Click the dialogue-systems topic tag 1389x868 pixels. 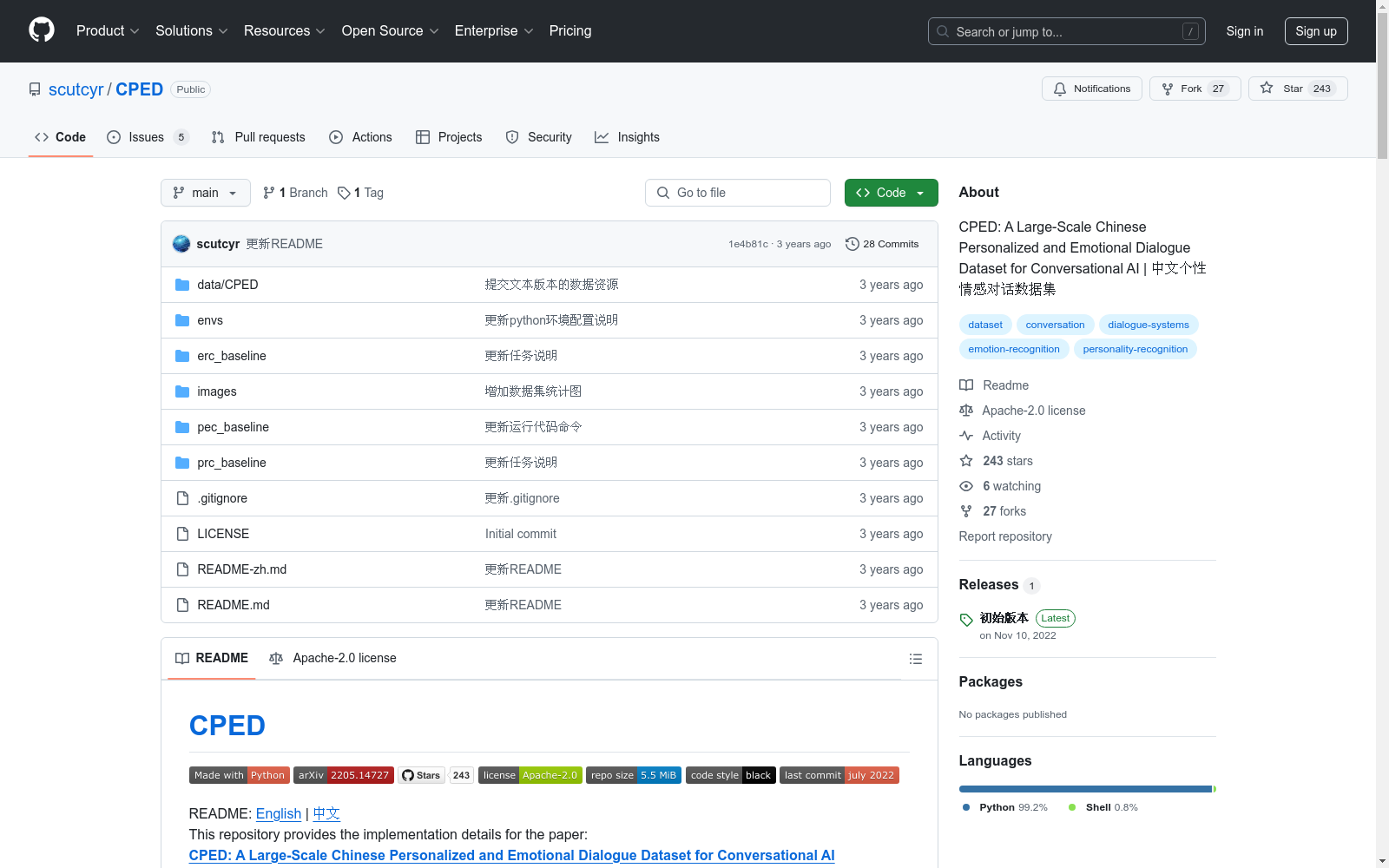coord(1148,325)
